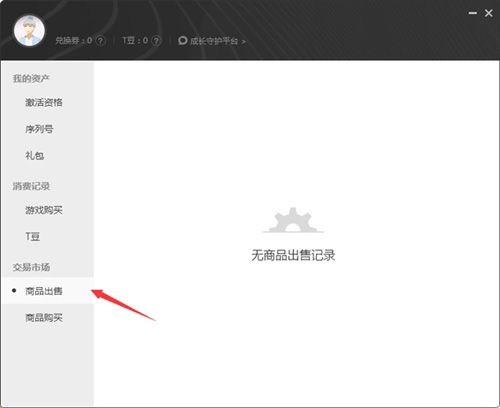
Task: Click the chat bubble icon before 成长守护平台
Action: coord(183,40)
